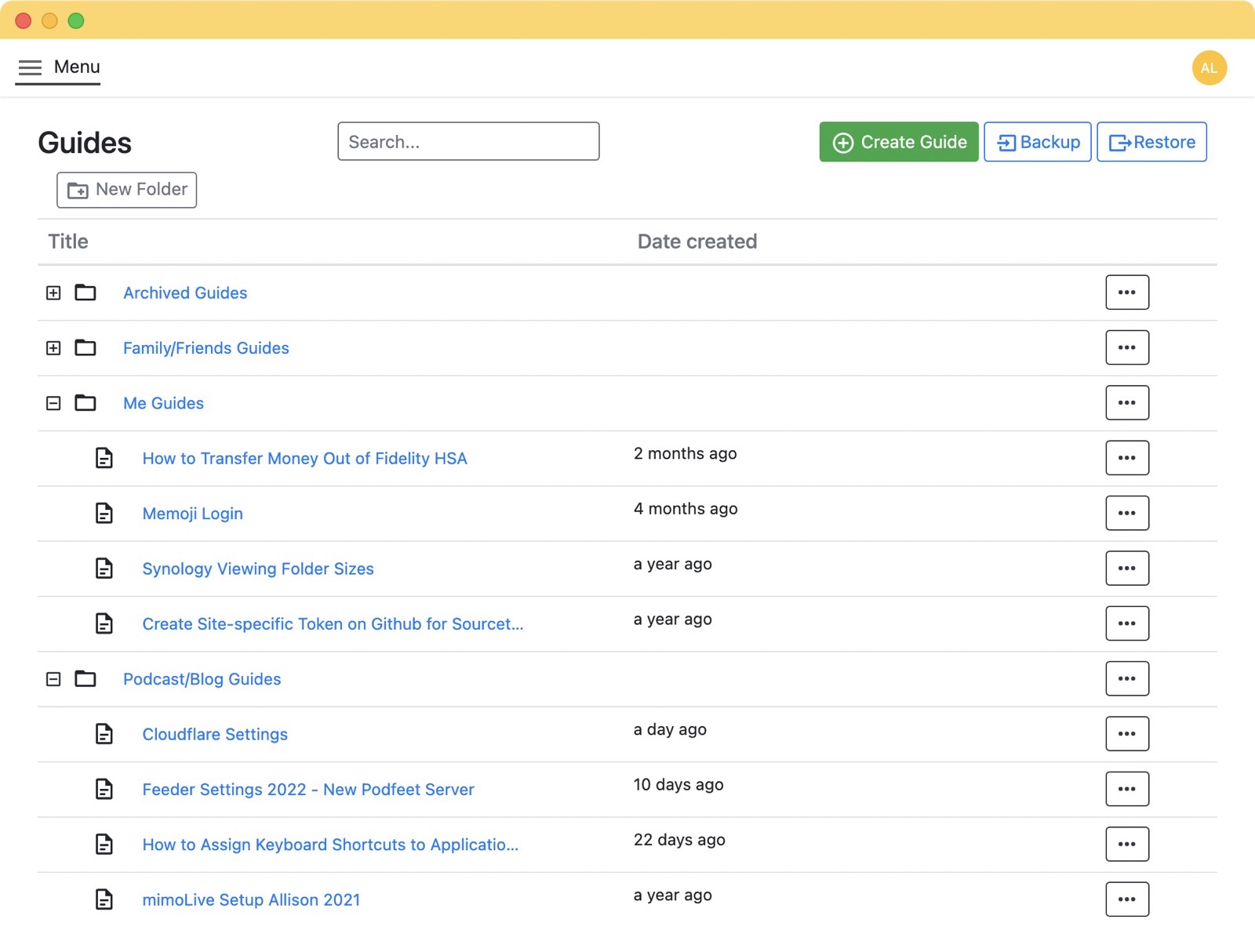Expand the Family/Friends Guides folder
Viewport: 1255px width, 952px height.
point(53,348)
